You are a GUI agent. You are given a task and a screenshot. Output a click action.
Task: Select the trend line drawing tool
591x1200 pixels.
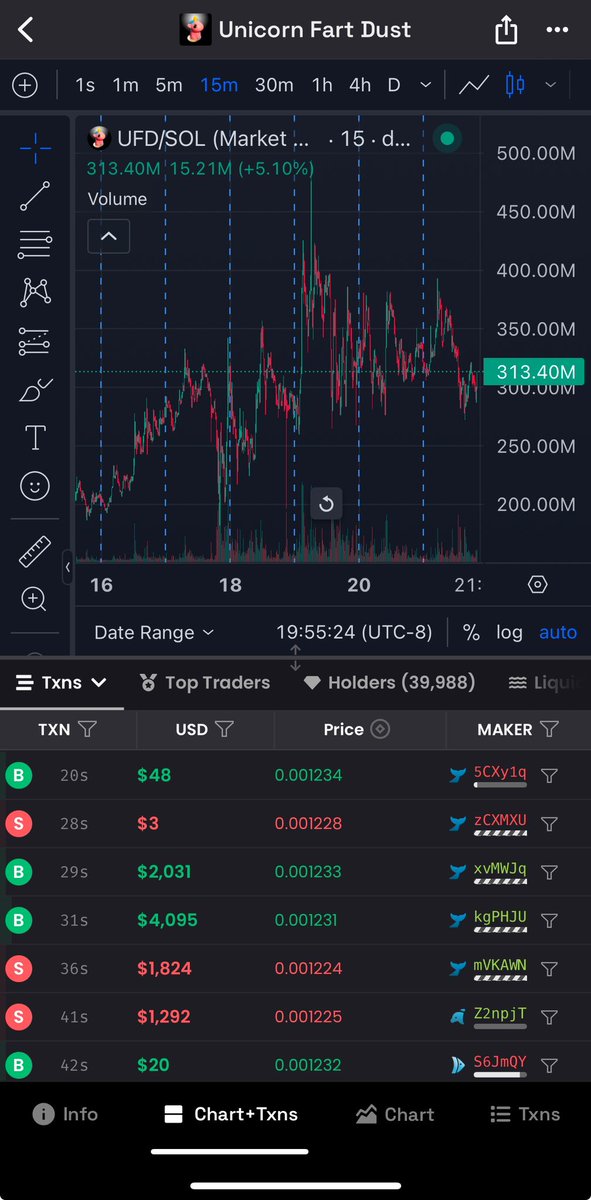click(x=36, y=197)
